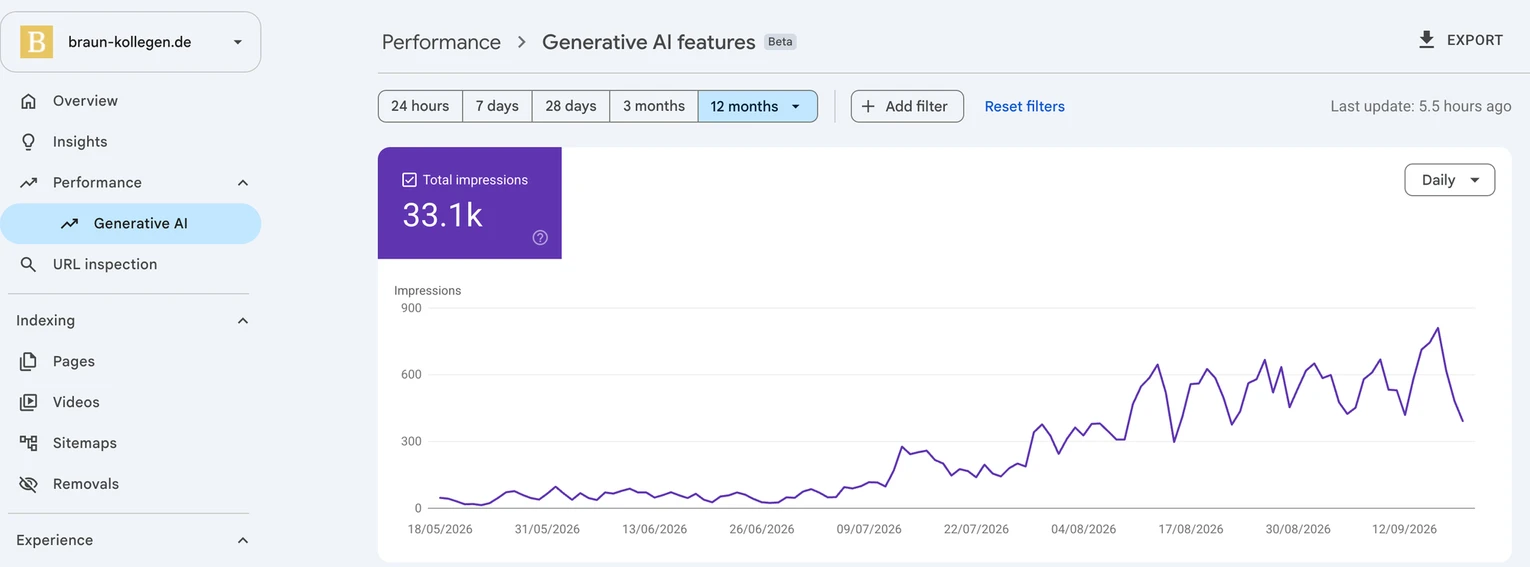Click the Videos play icon
The height and width of the screenshot is (567, 1530).
coord(29,403)
